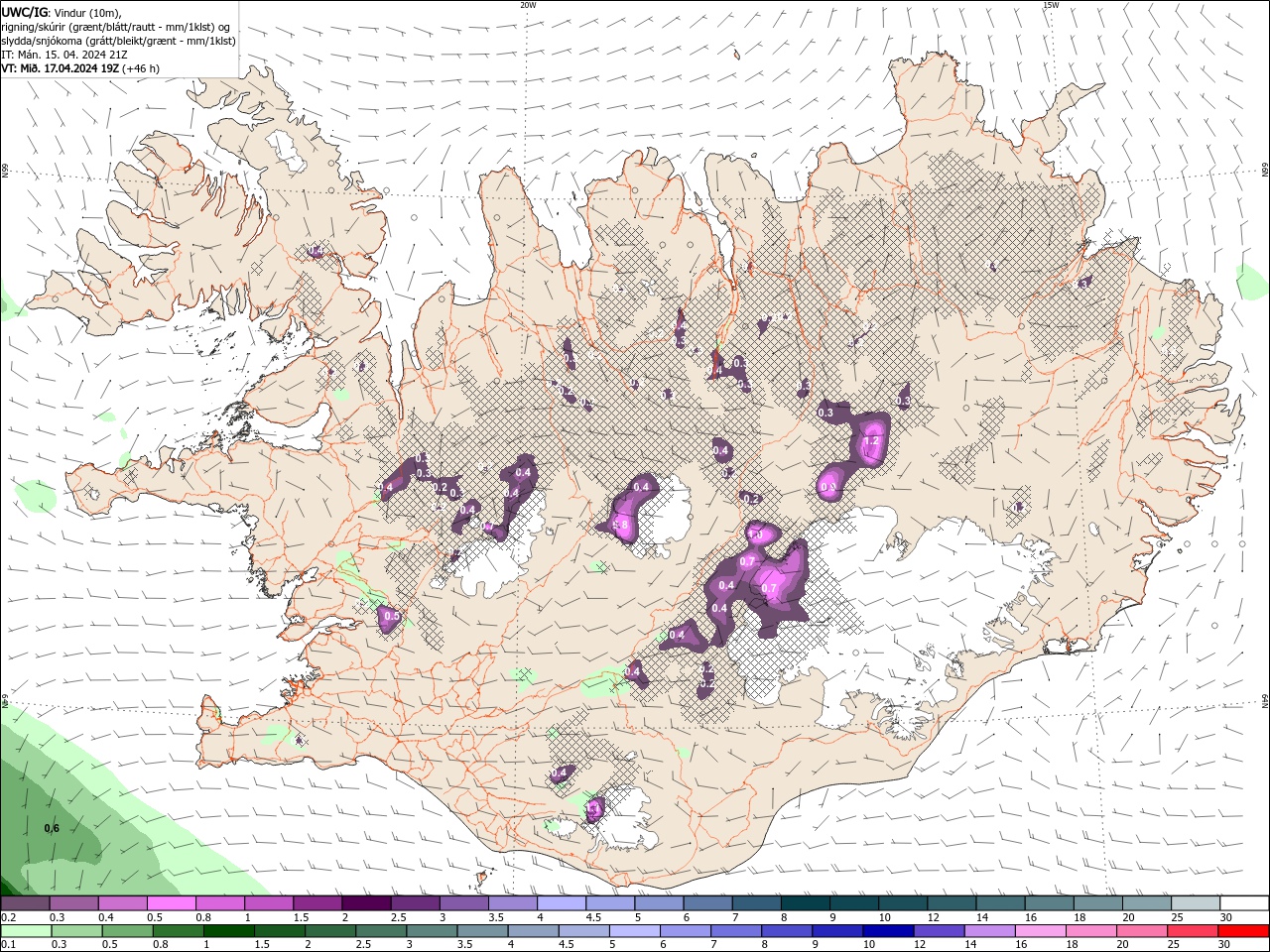Click the gray-blue swatch labeled 4 in the bottom legend row
Viewport: 1270px width, 952px height.
tap(532, 930)
